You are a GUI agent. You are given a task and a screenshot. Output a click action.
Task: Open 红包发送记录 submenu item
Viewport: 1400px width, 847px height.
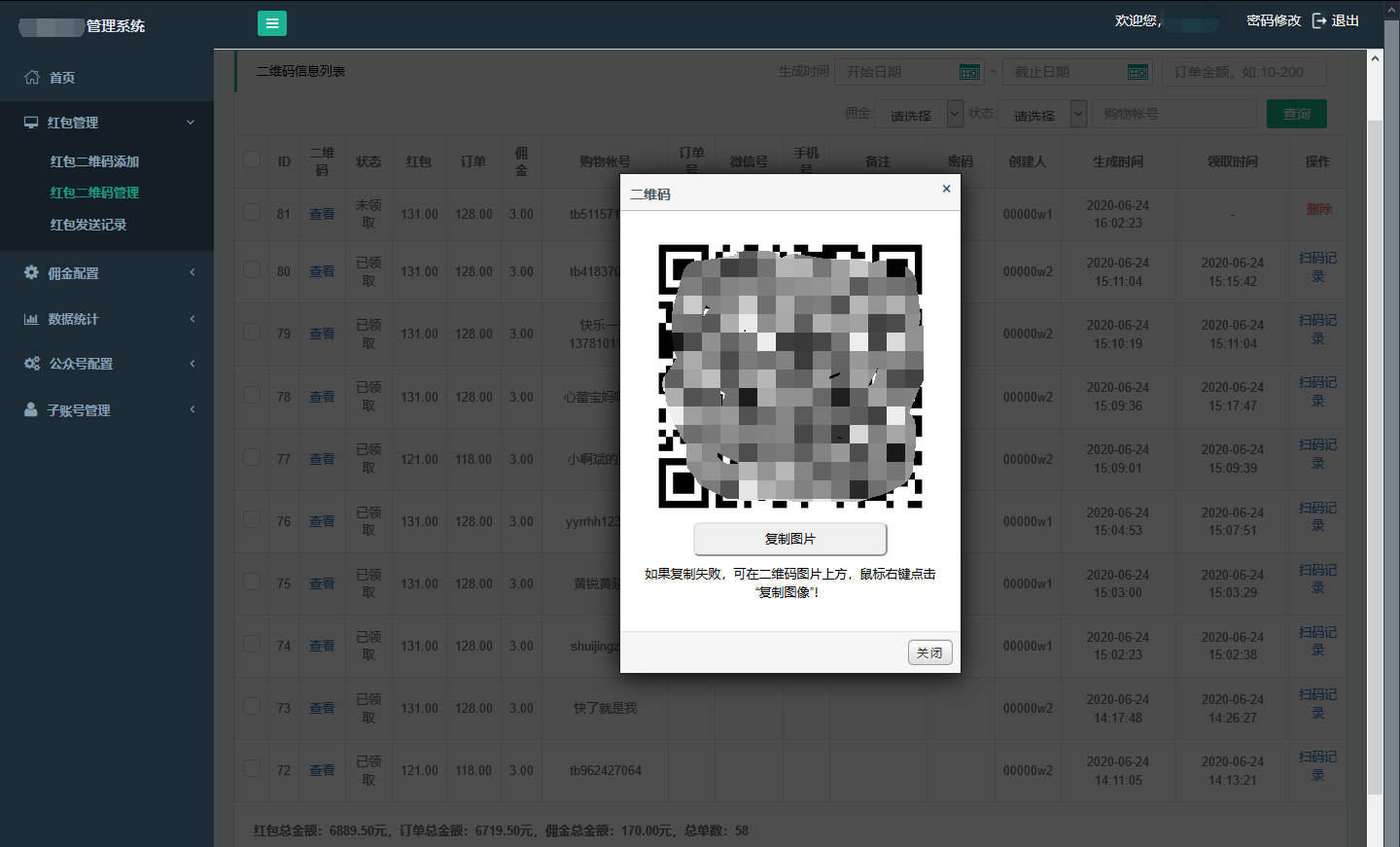[88, 225]
